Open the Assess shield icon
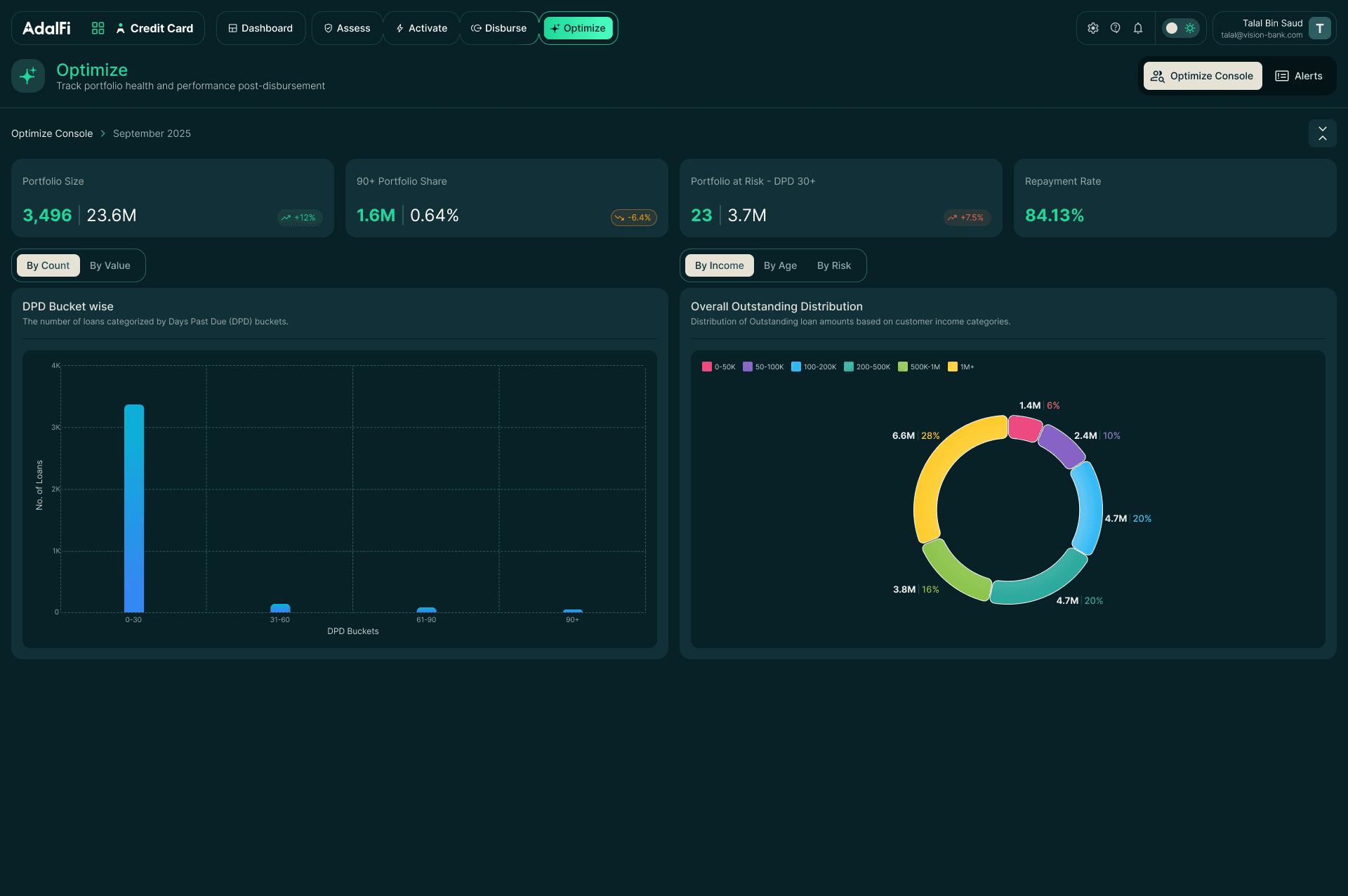The image size is (1348, 896). (x=327, y=28)
